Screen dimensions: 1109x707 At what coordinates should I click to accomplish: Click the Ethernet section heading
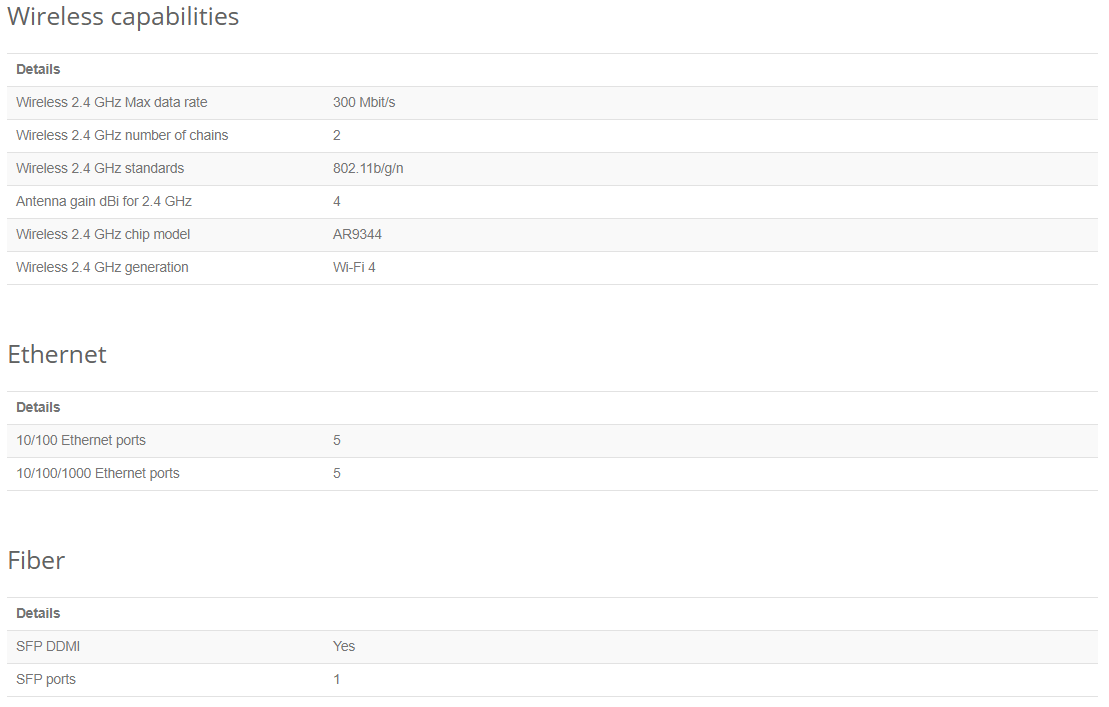click(57, 355)
